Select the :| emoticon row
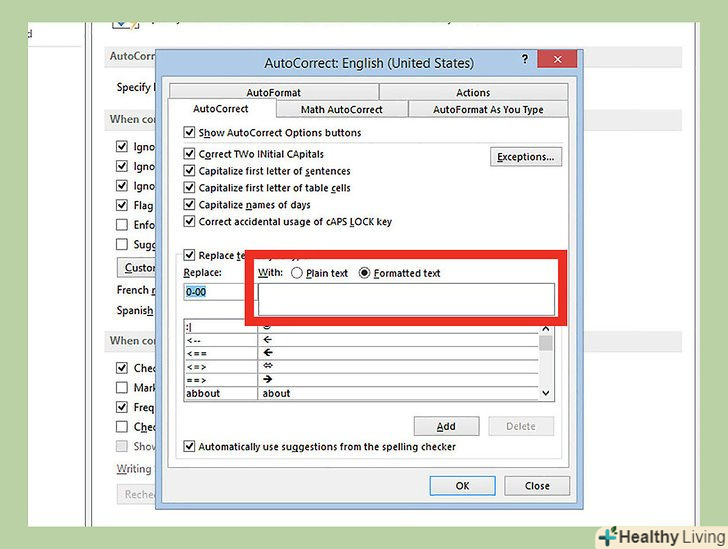The width and height of the screenshot is (728, 549). pyautogui.click(x=361, y=327)
